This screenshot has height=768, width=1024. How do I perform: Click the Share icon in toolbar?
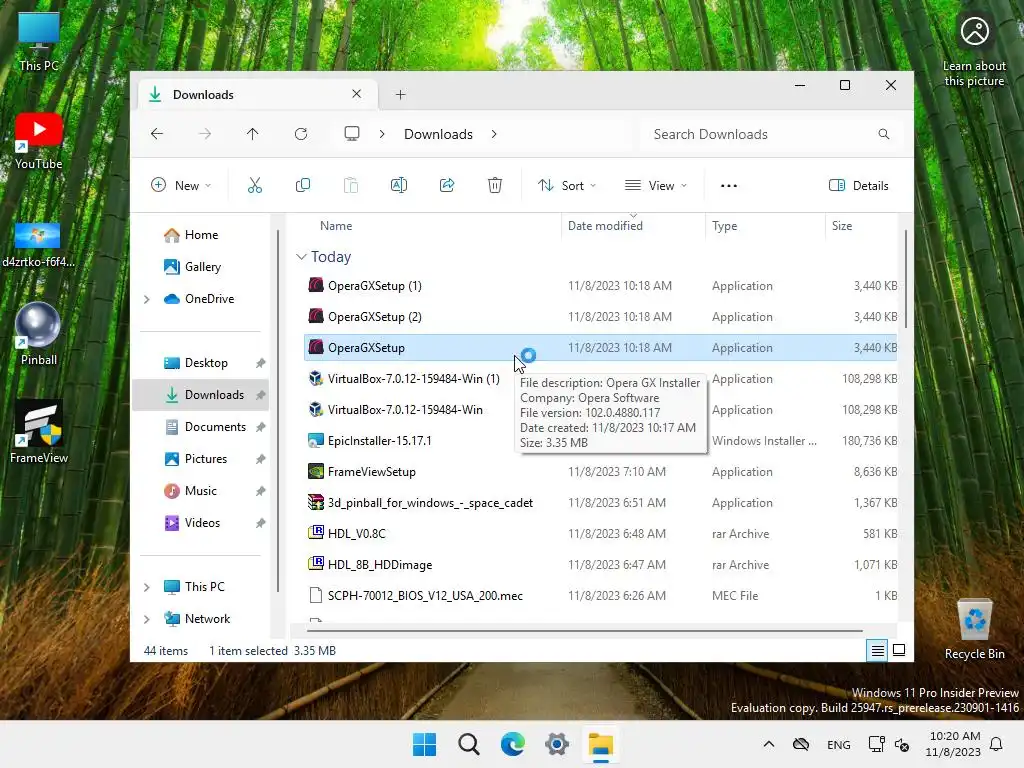(447, 185)
